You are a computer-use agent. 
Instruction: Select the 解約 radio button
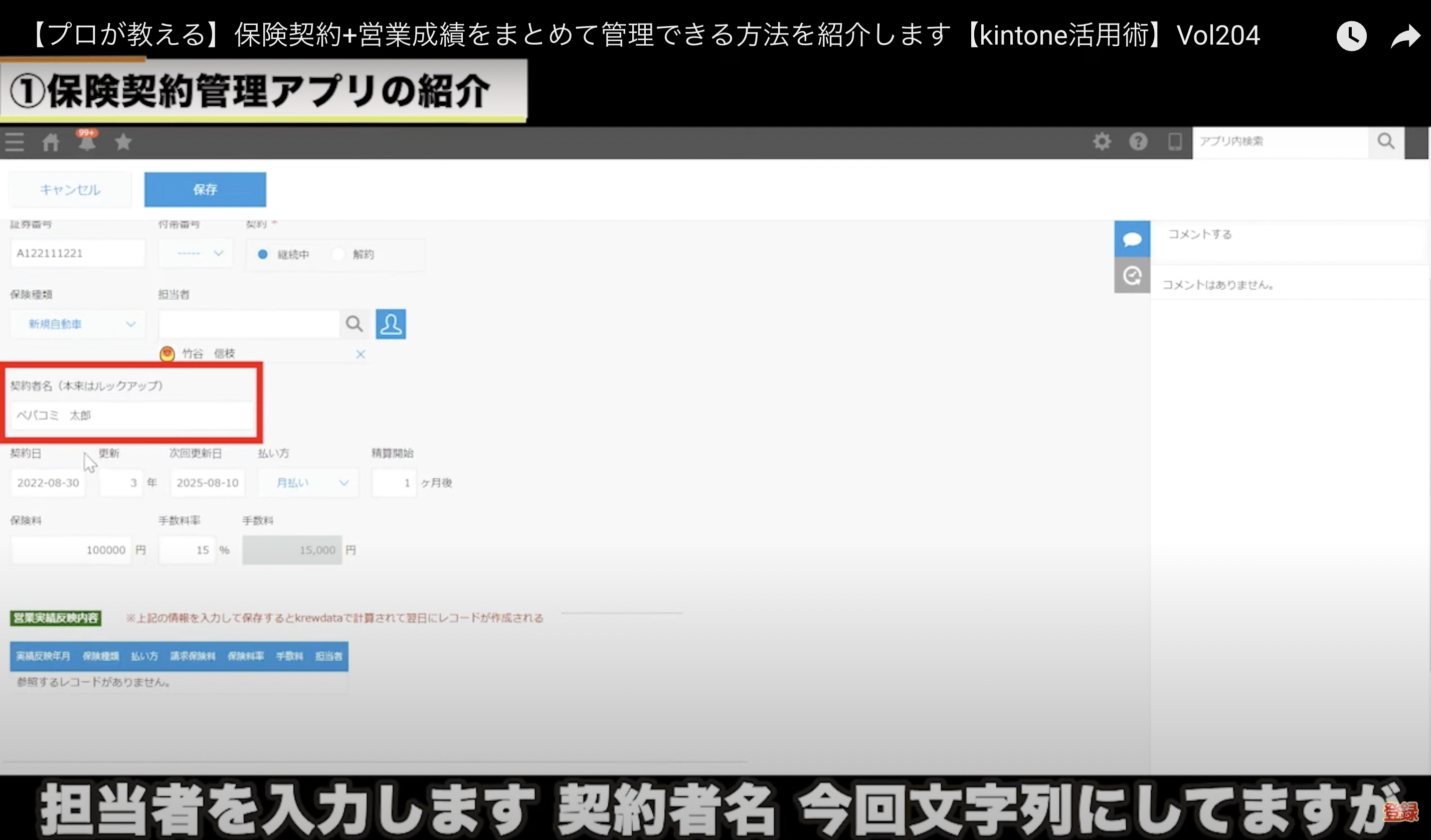[x=338, y=254]
